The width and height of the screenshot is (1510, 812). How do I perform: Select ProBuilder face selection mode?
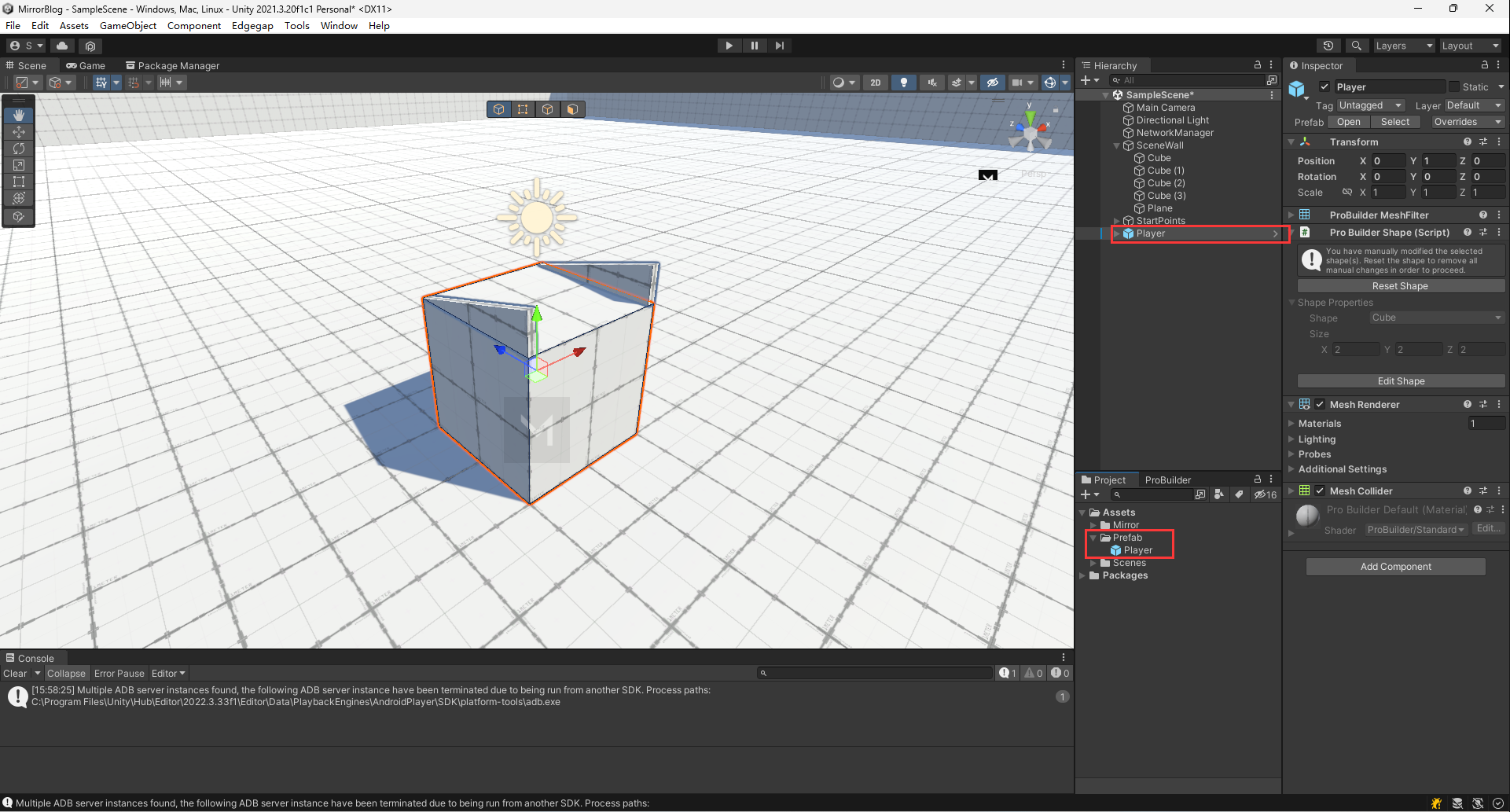572,109
